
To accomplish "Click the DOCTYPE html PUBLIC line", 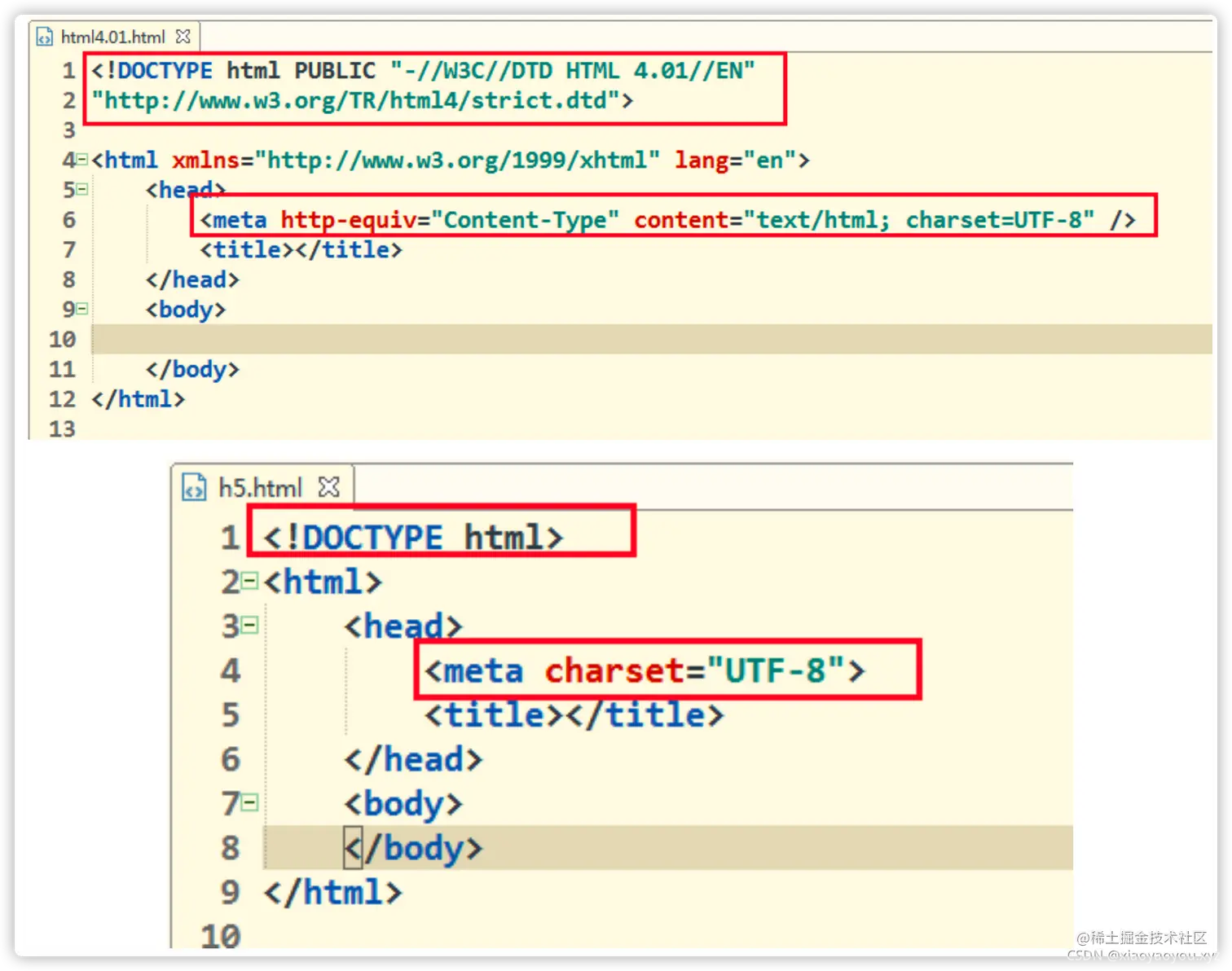I will (424, 71).
